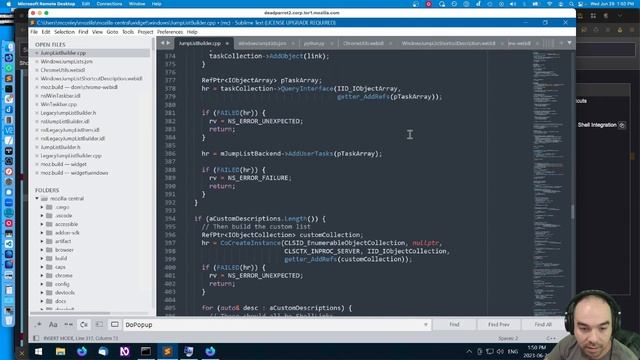This screenshot has width=640, height=360.
Task: Click the Find button
Action: [454, 324]
